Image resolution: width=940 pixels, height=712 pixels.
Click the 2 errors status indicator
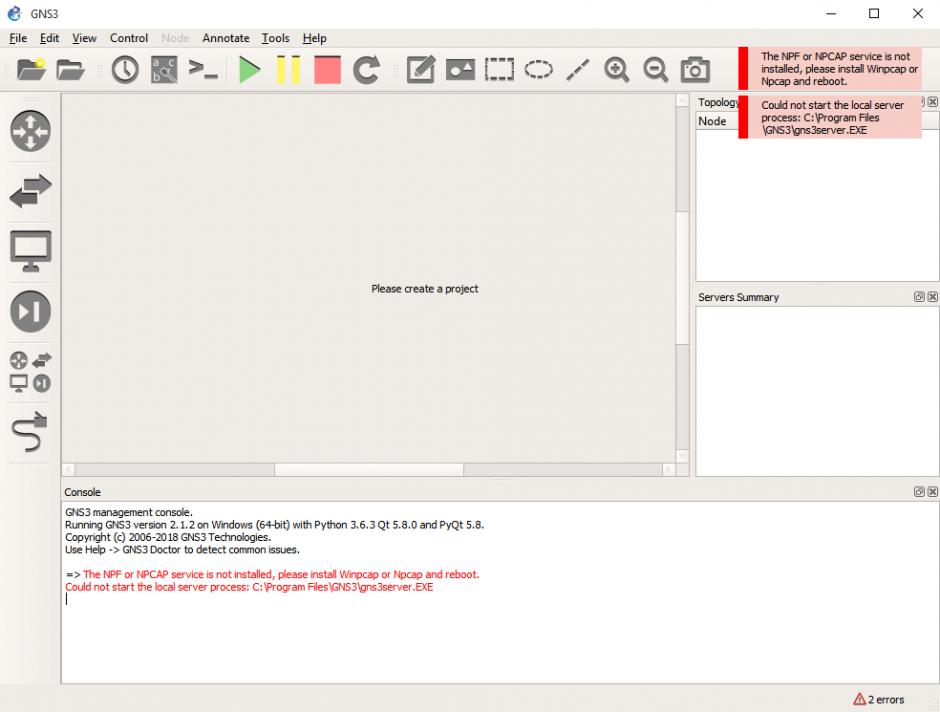coord(879,699)
